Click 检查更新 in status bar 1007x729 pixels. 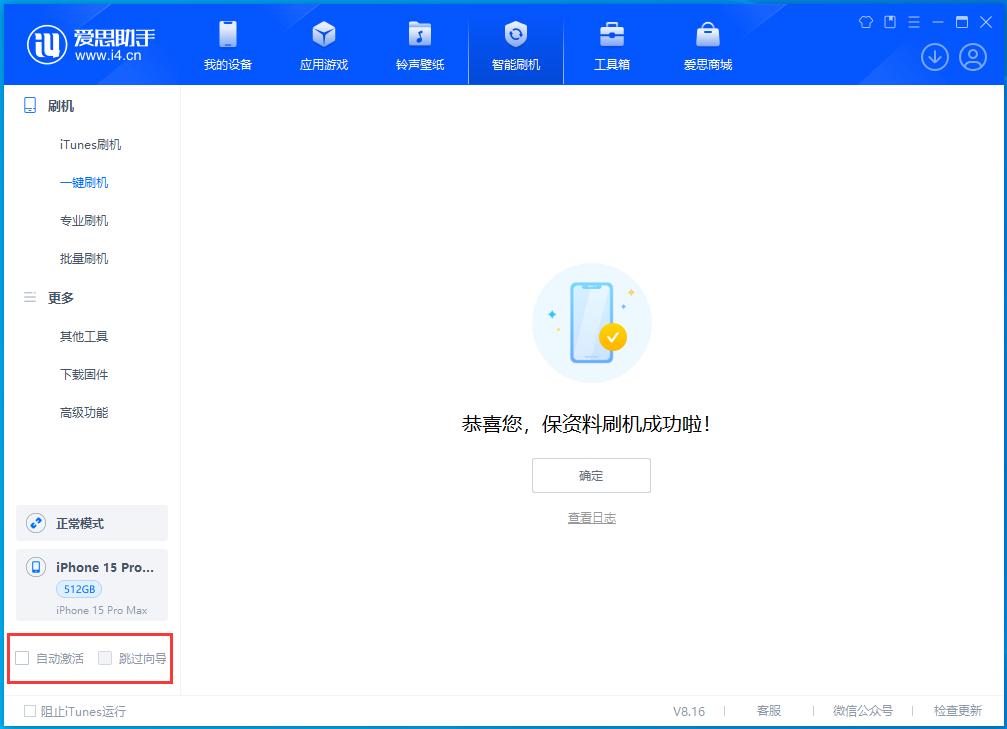958,710
